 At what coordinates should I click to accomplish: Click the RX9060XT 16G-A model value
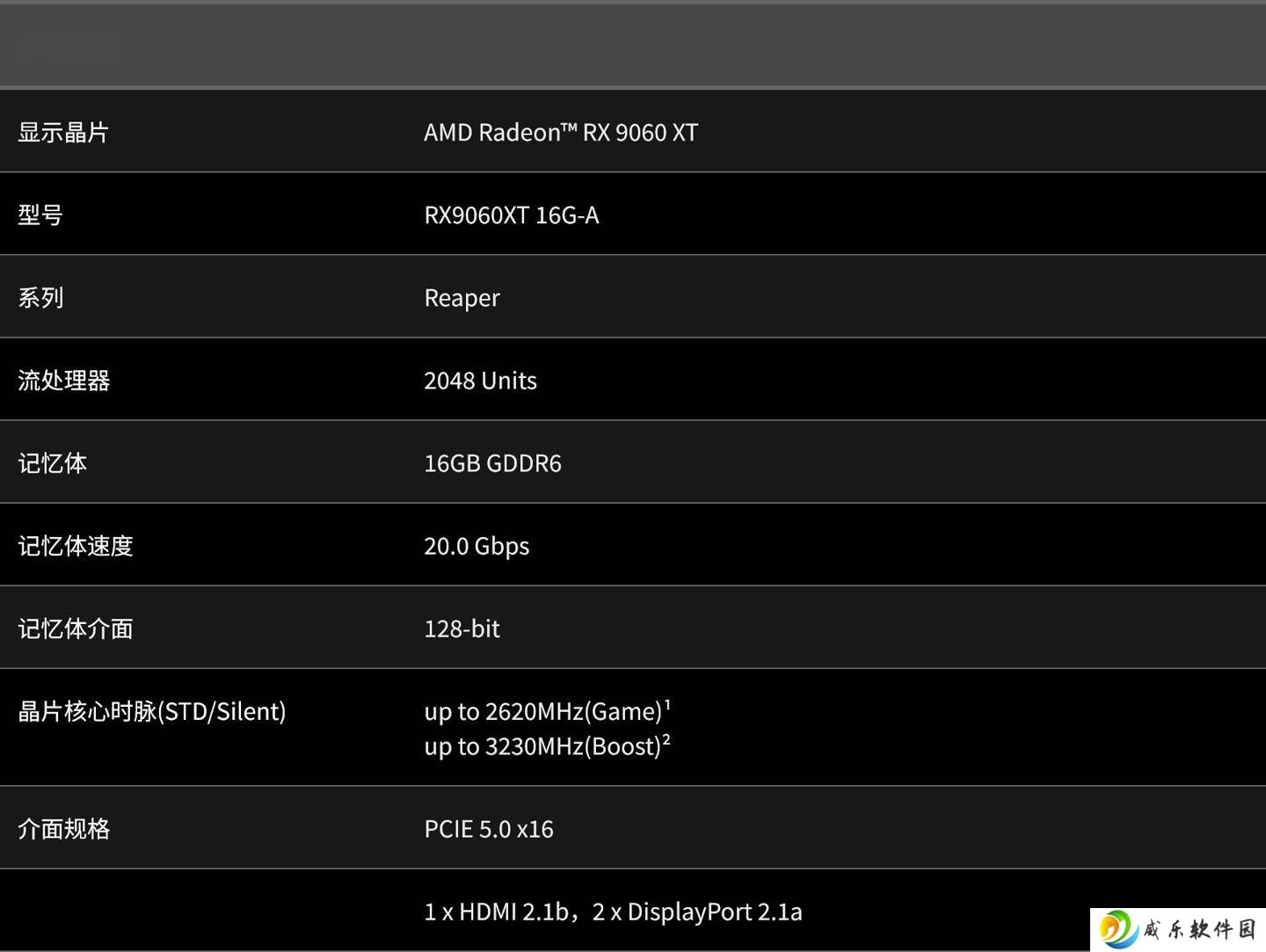512,215
